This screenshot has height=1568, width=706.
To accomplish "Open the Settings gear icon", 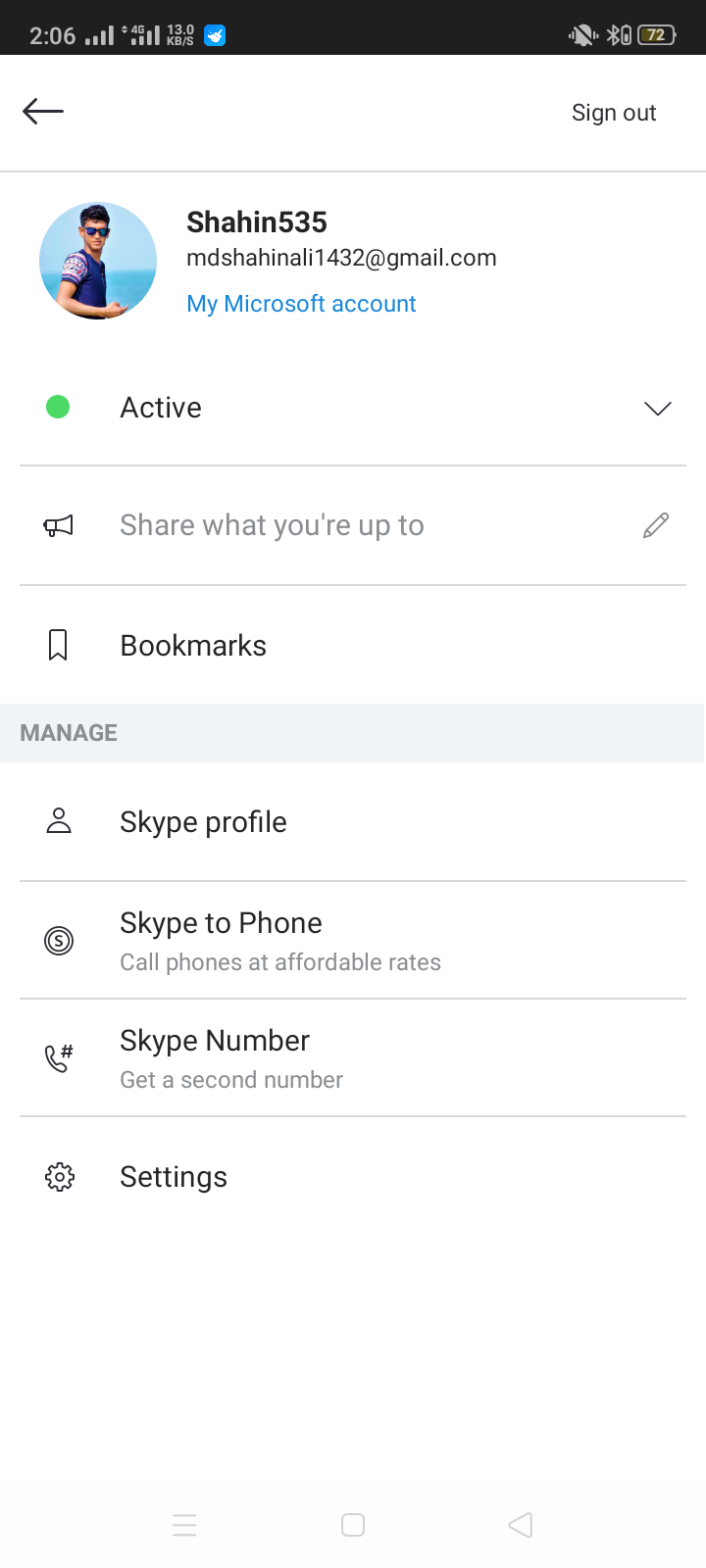I will point(59,1176).
